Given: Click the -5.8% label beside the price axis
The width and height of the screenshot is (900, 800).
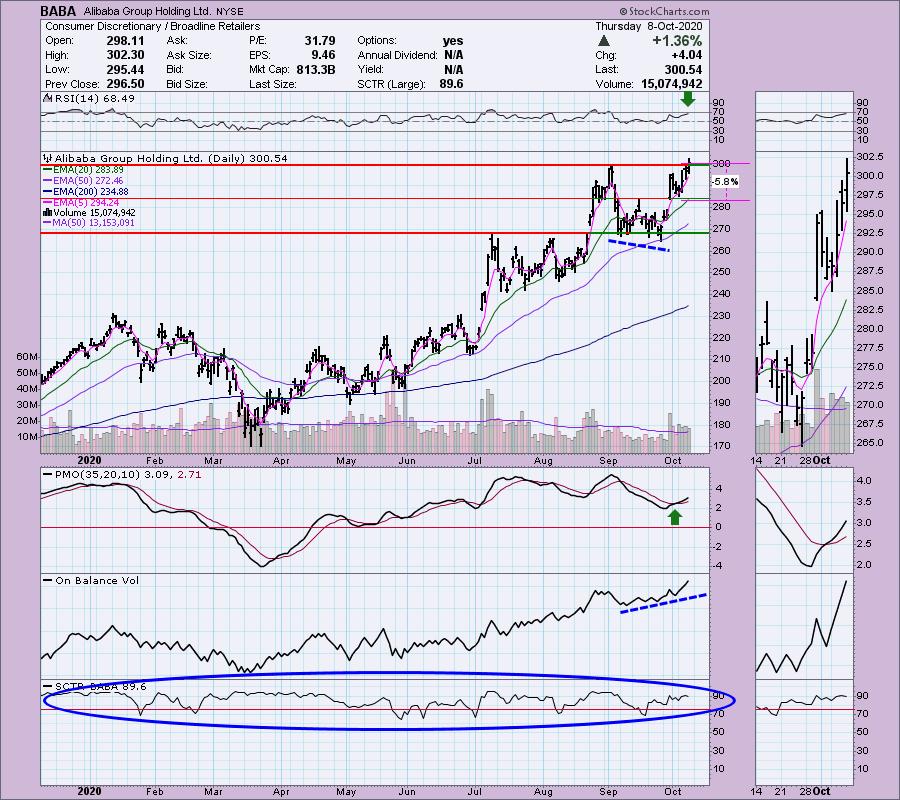Looking at the screenshot, I should pyautogui.click(x=725, y=182).
